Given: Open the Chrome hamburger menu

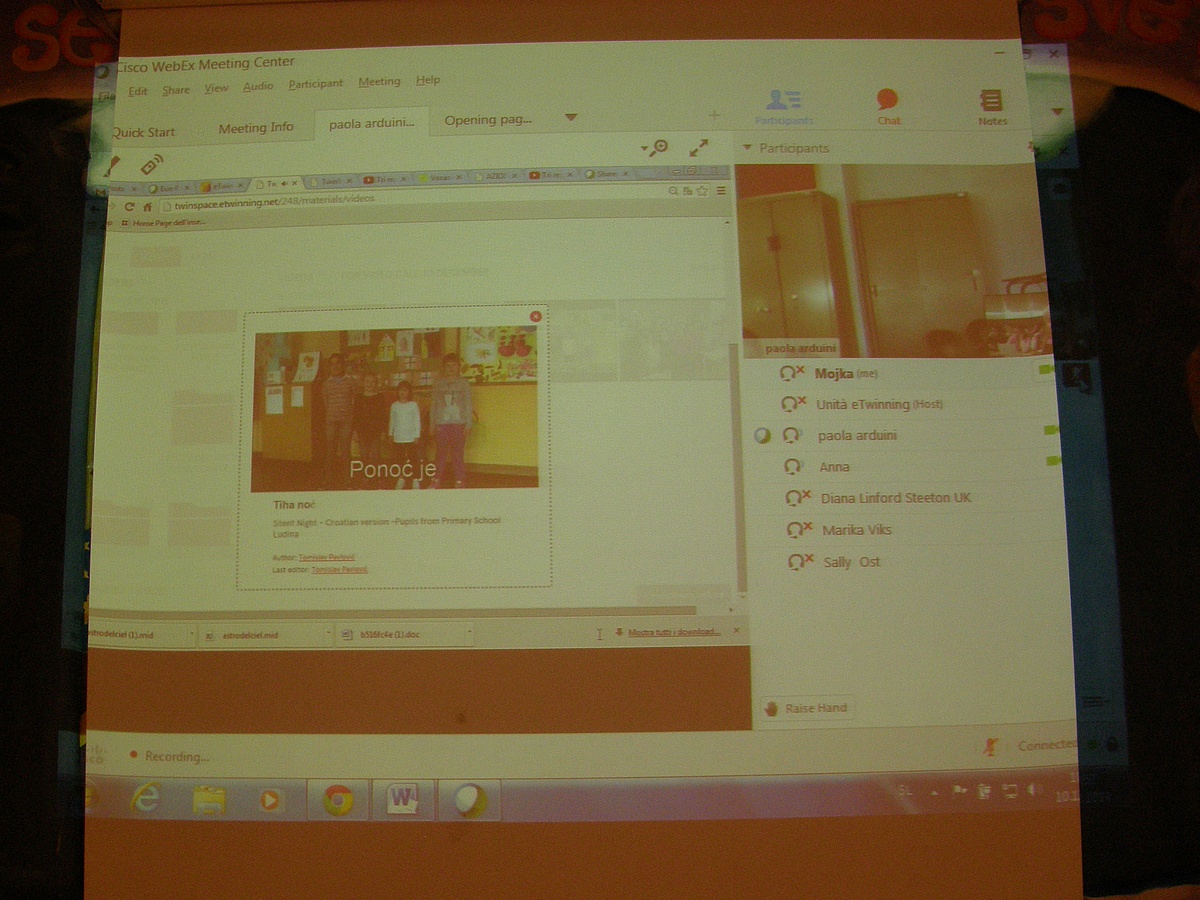Looking at the screenshot, I should pos(721,191).
